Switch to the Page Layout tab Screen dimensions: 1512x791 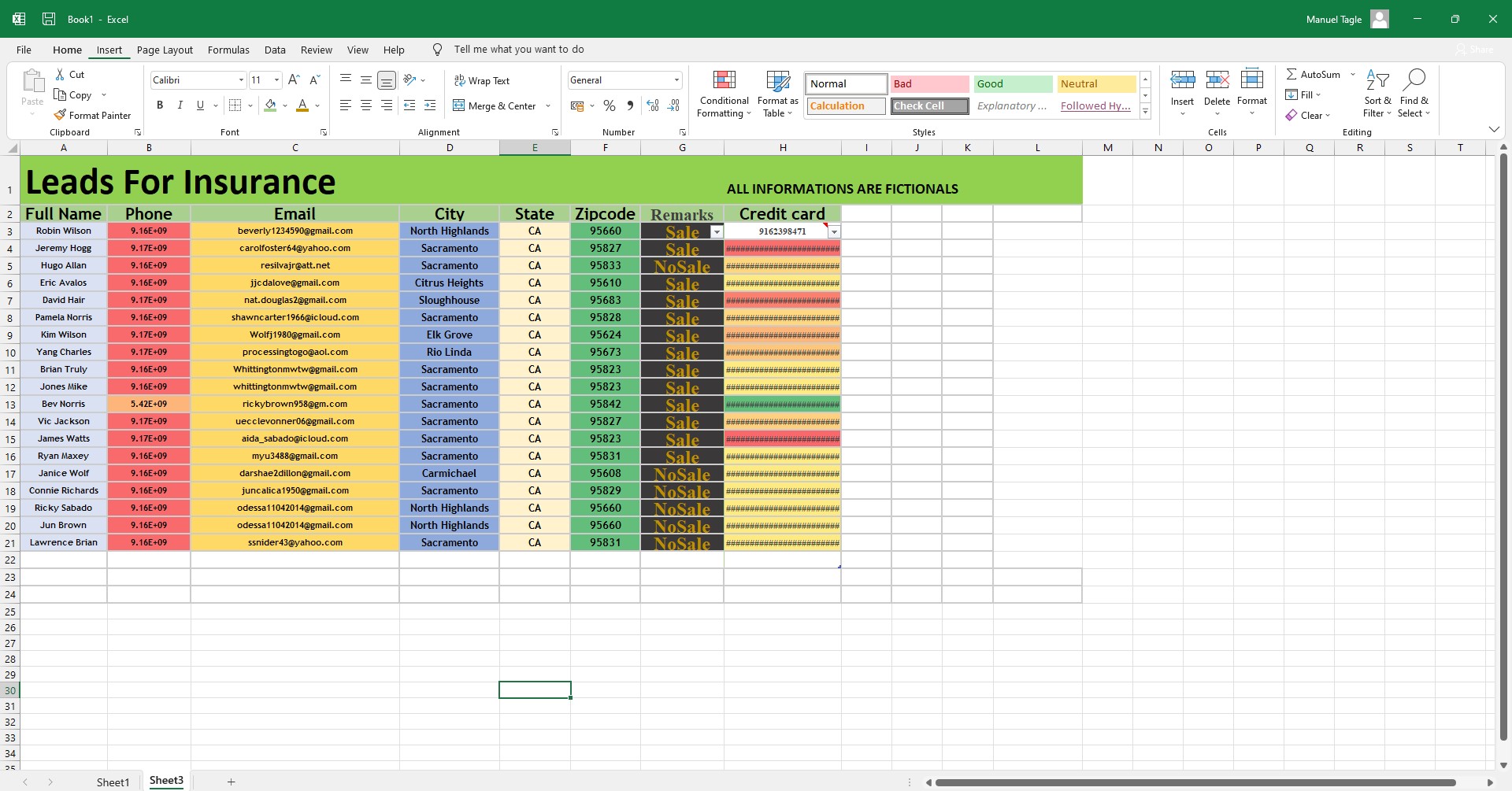(165, 50)
